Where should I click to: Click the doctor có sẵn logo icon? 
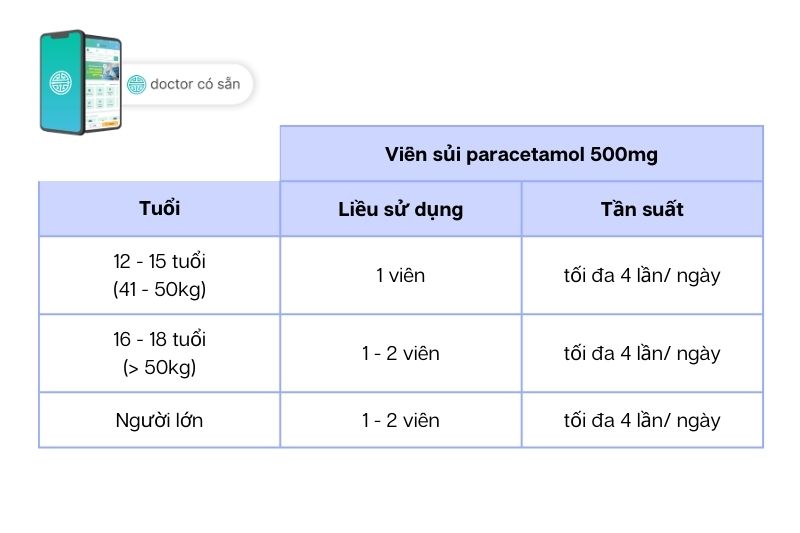[x=136, y=85]
